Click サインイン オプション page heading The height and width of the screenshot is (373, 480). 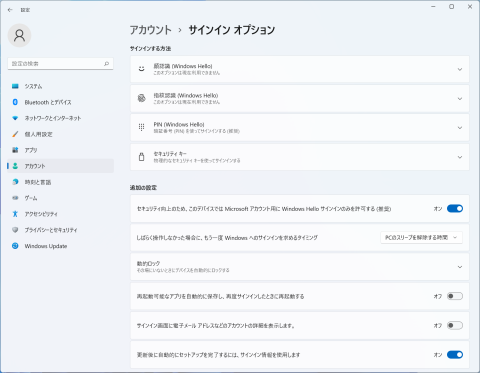click(232, 30)
